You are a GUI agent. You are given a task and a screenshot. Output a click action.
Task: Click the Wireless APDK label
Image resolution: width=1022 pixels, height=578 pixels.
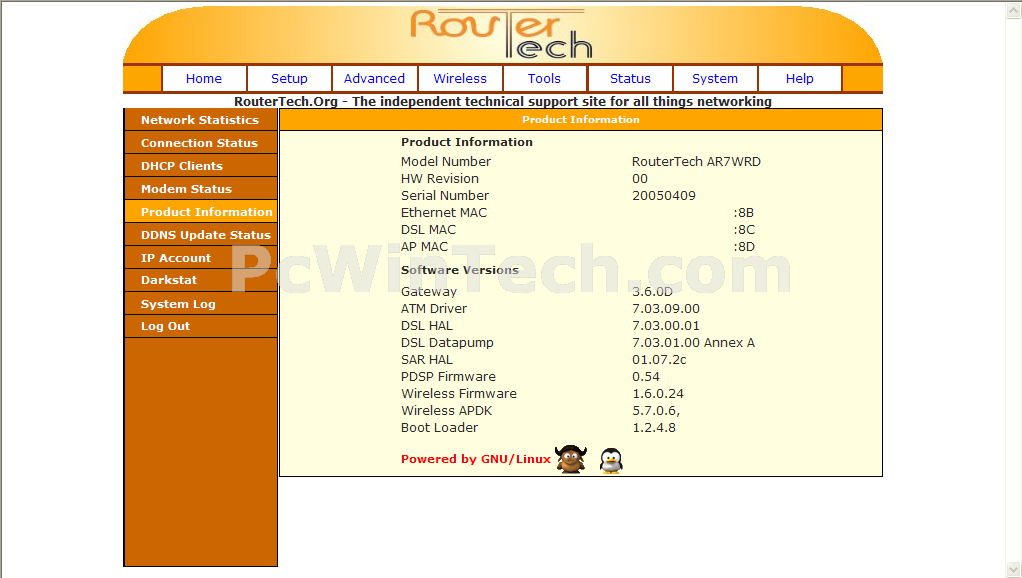[x=446, y=411]
